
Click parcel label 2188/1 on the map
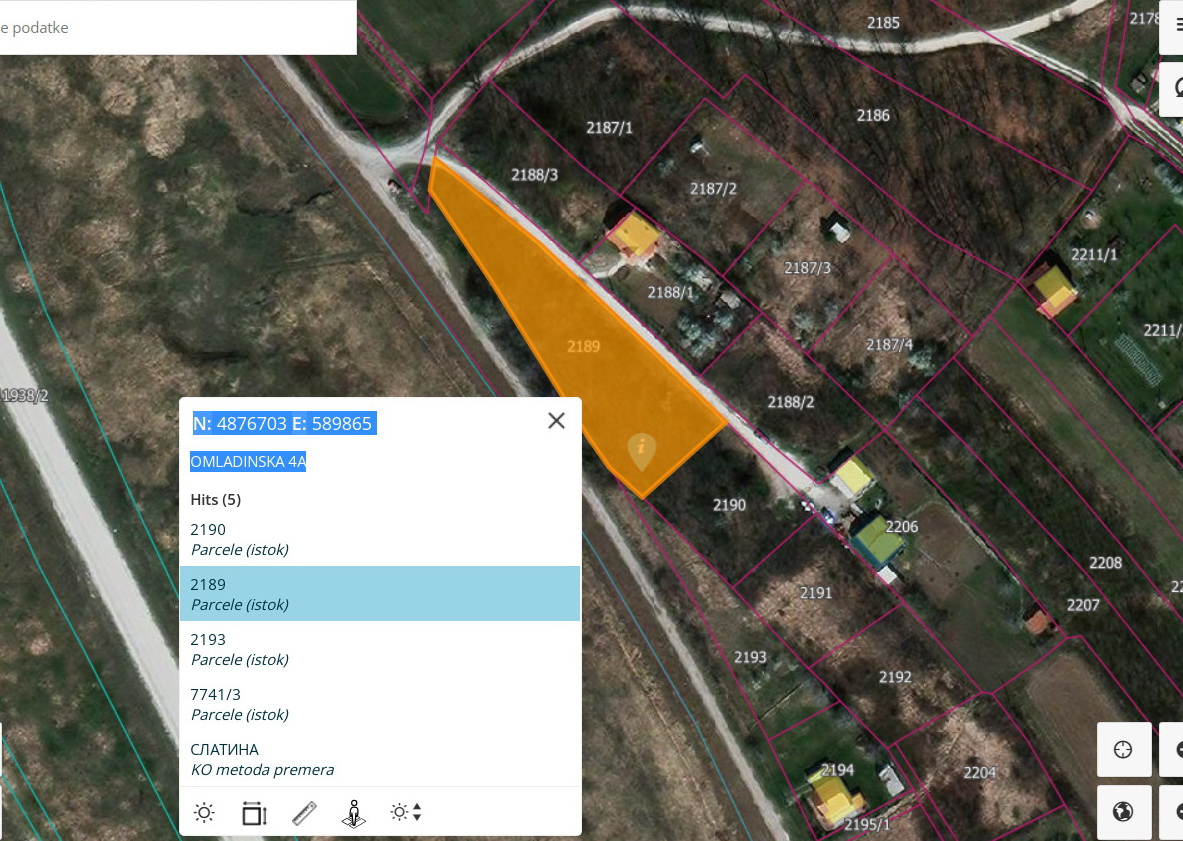click(x=671, y=292)
